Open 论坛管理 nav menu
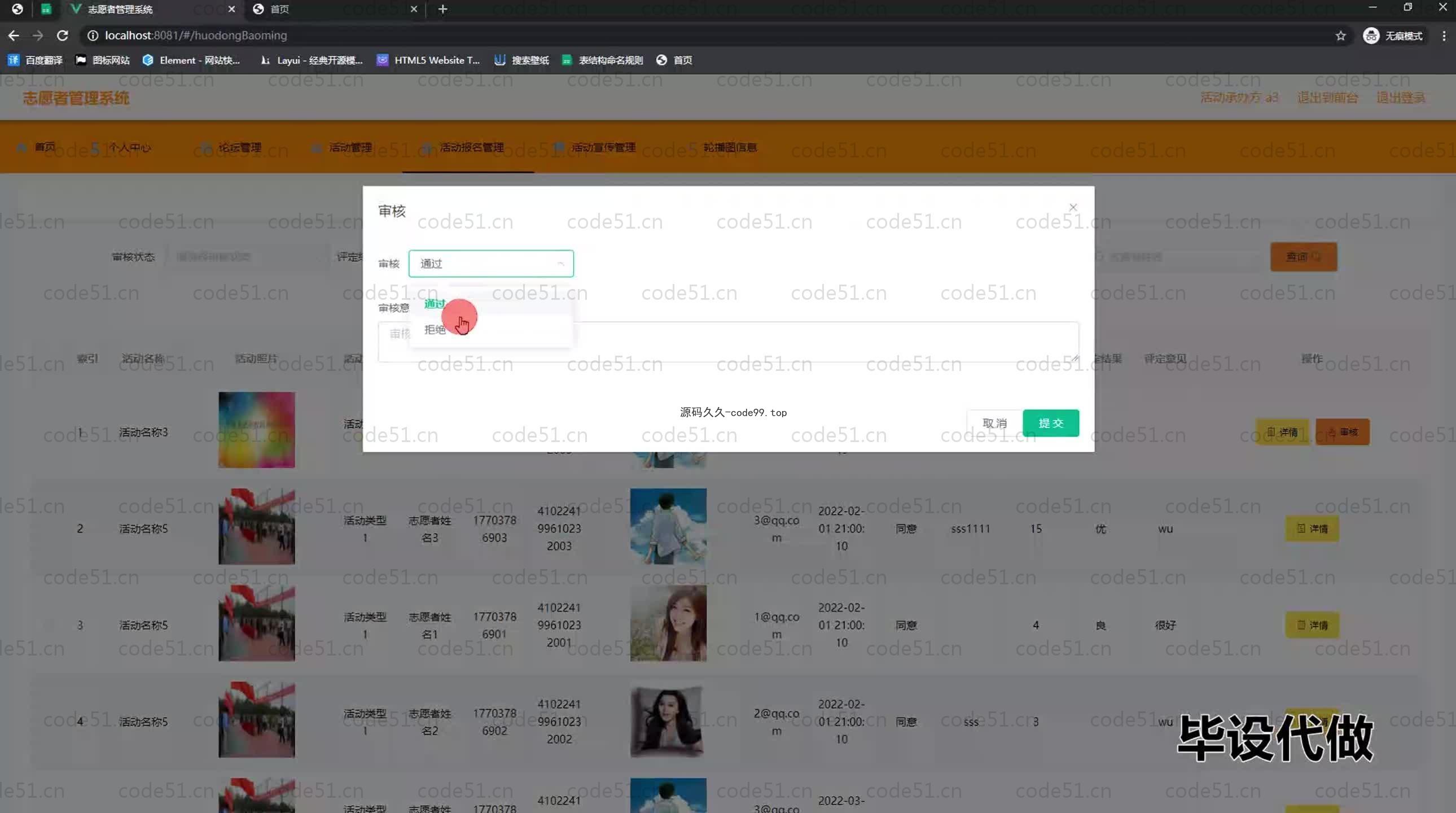This screenshot has width=1456, height=813. (x=231, y=147)
